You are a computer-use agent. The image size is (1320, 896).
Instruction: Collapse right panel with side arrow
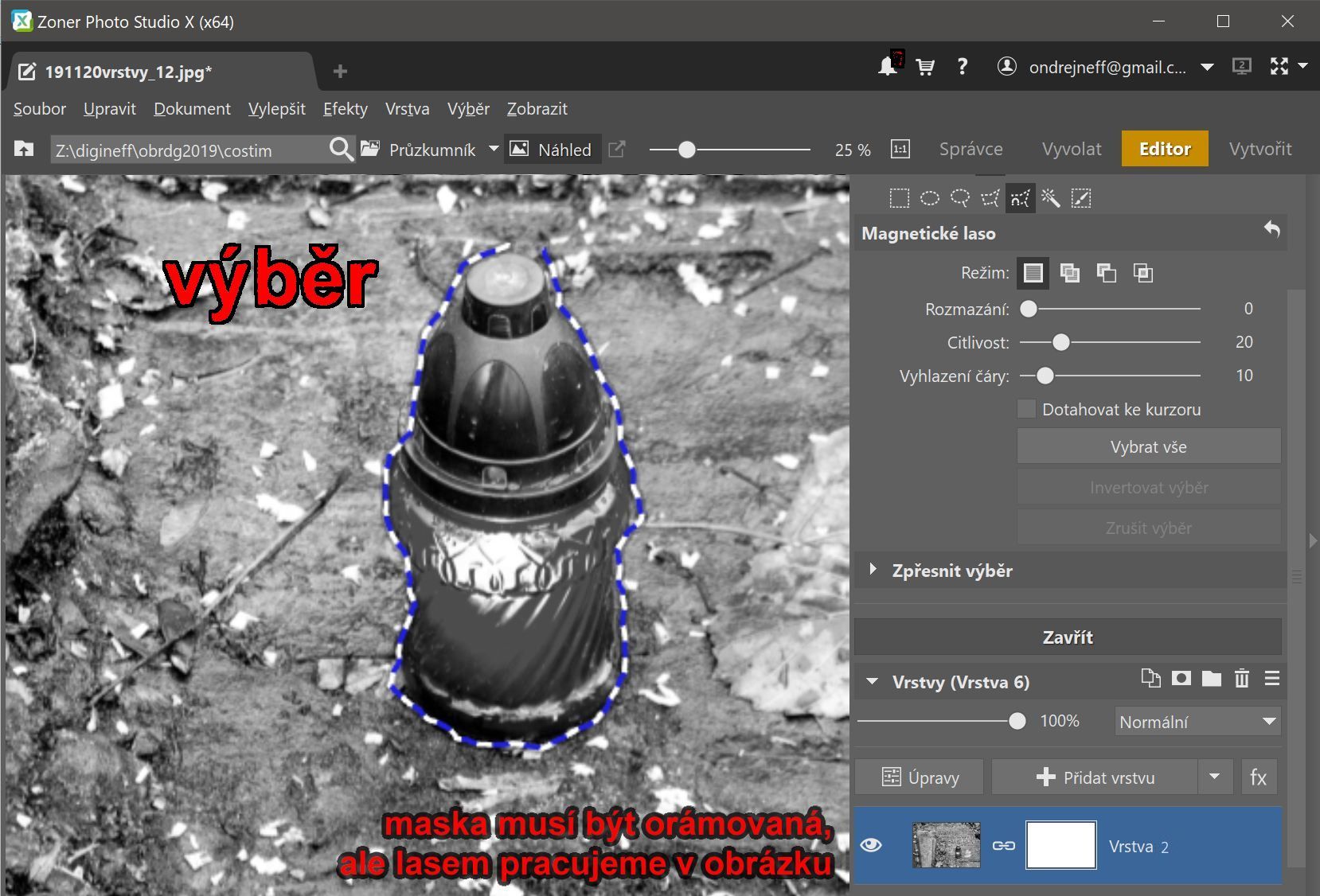tap(1313, 541)
